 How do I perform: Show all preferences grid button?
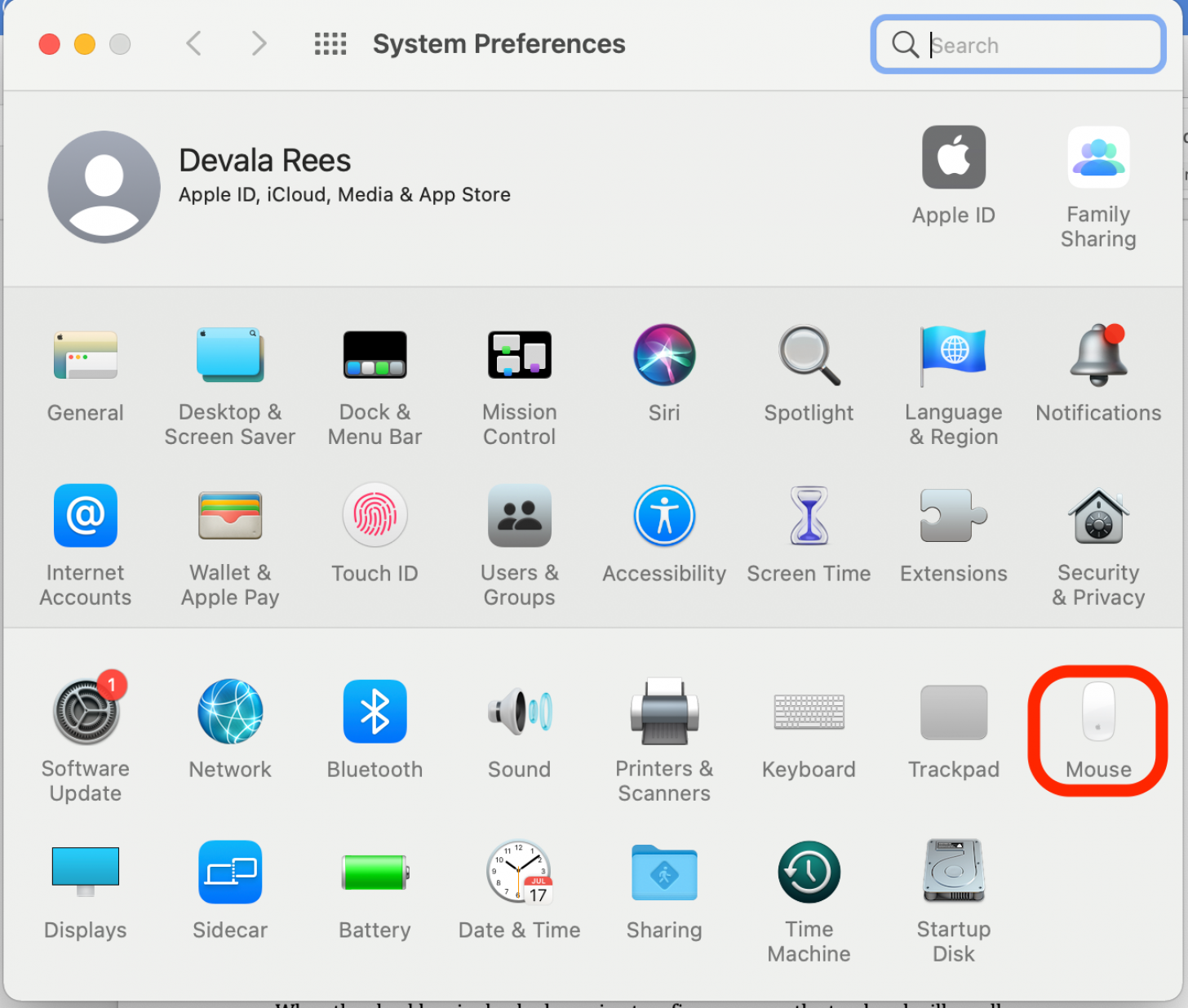pyautogui.click(x=330, y=43)
